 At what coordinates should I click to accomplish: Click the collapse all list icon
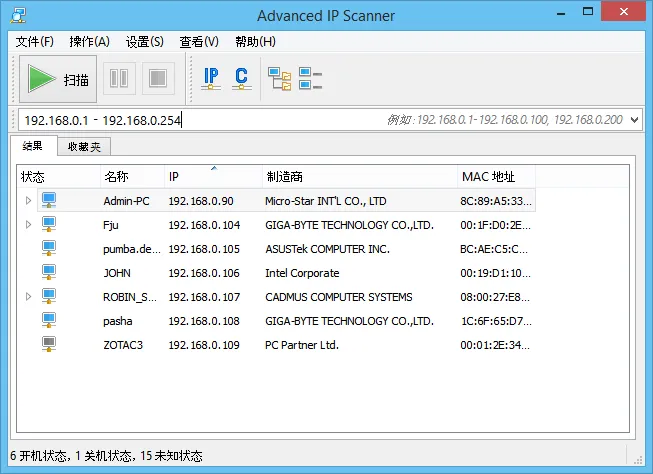click(311, 78)
